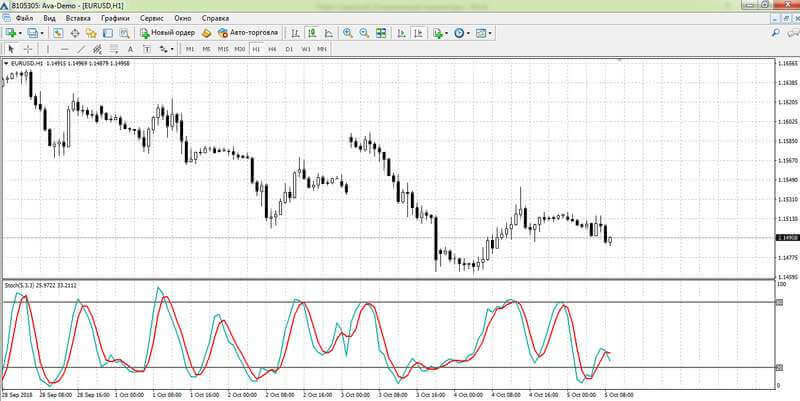Switch to M15 timeframe
Screen dimensions: 800x401
pos(223,49)
